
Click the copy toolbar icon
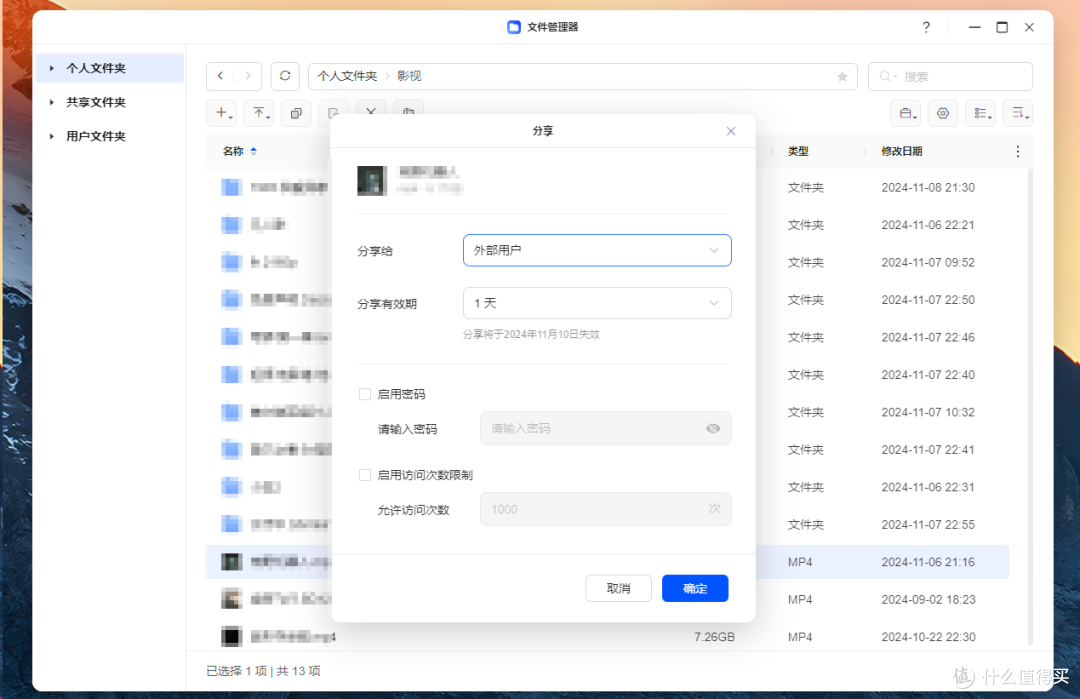[x=296, y=113]
